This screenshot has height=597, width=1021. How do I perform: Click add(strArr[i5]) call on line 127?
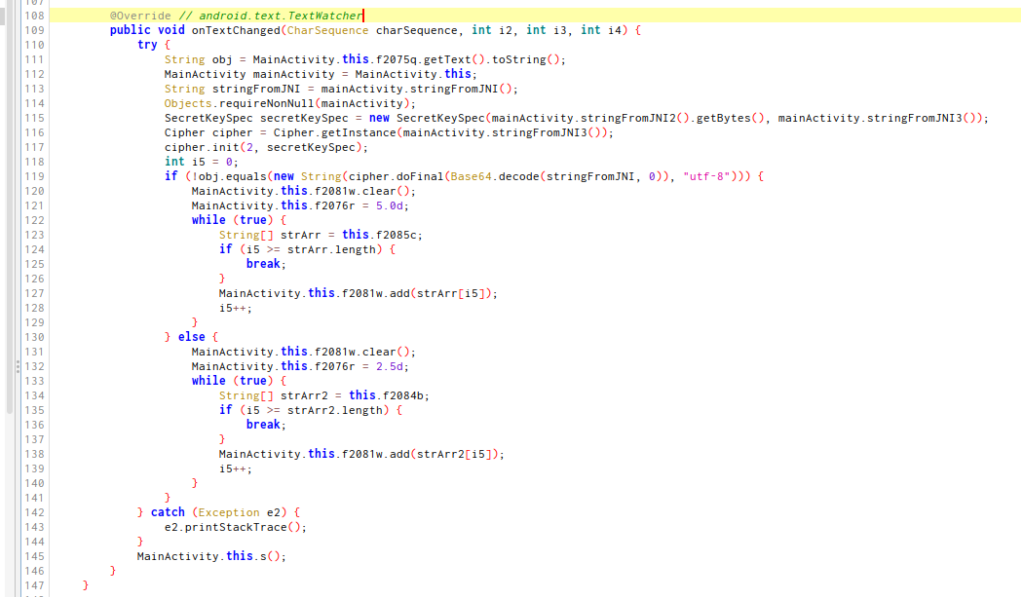pyautogui.click(x=440, y=294)
